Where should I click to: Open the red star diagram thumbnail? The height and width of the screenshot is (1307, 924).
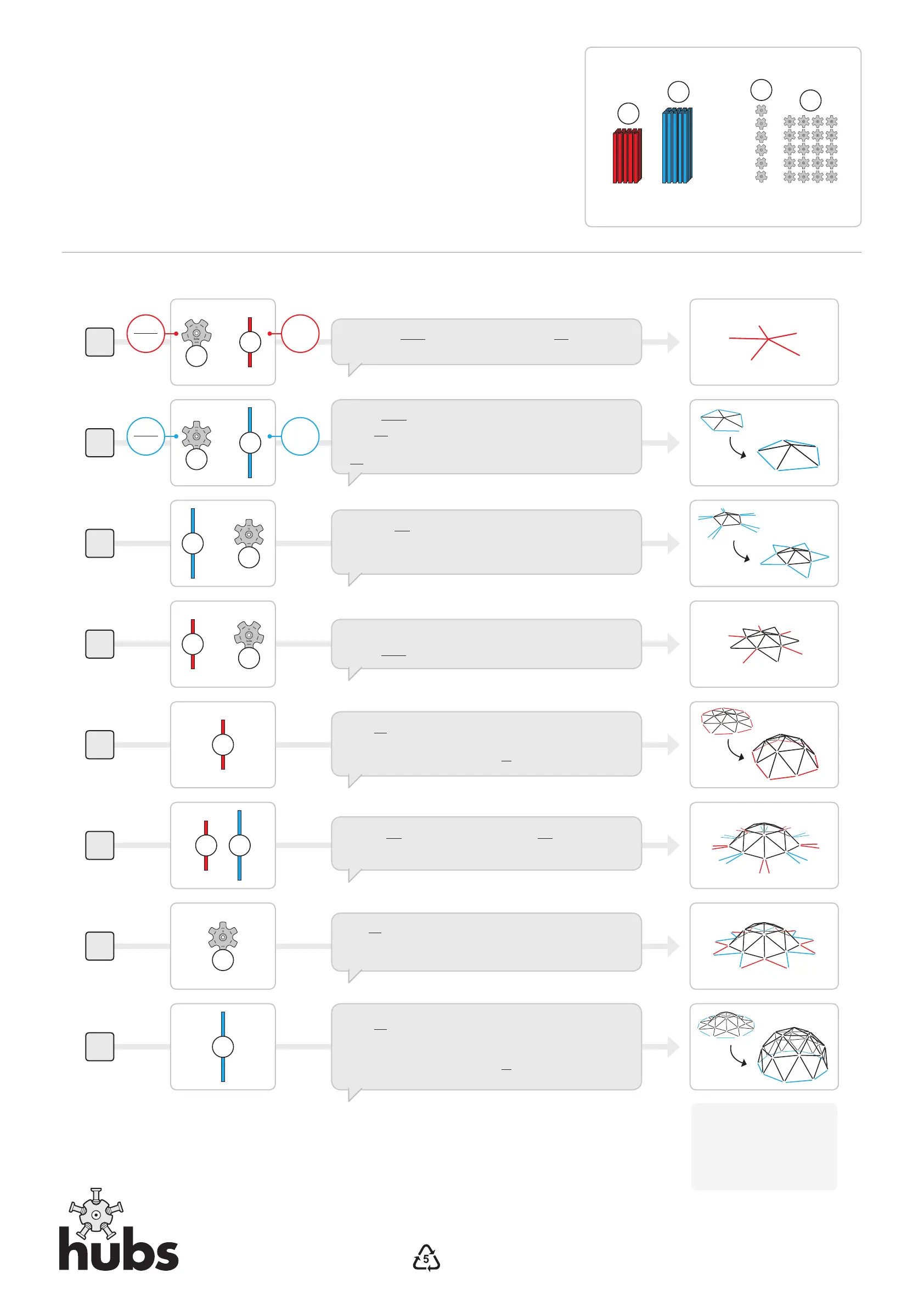pos(764,342)
